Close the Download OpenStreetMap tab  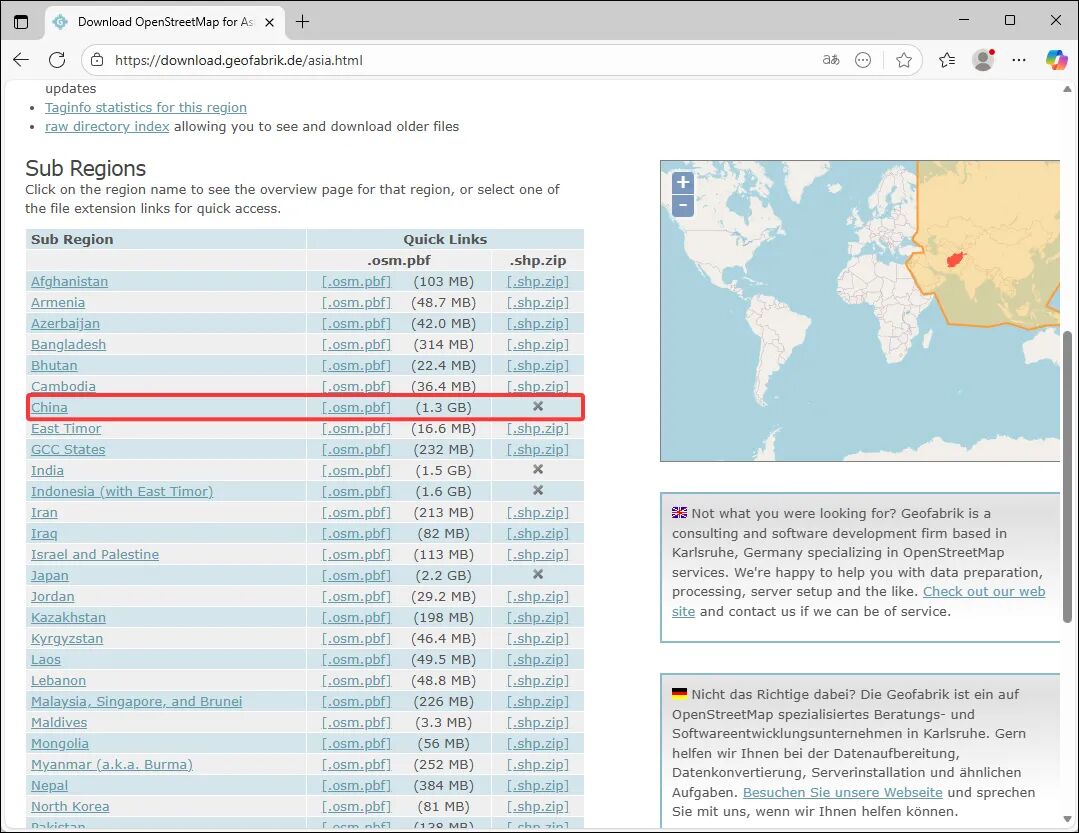270,22
